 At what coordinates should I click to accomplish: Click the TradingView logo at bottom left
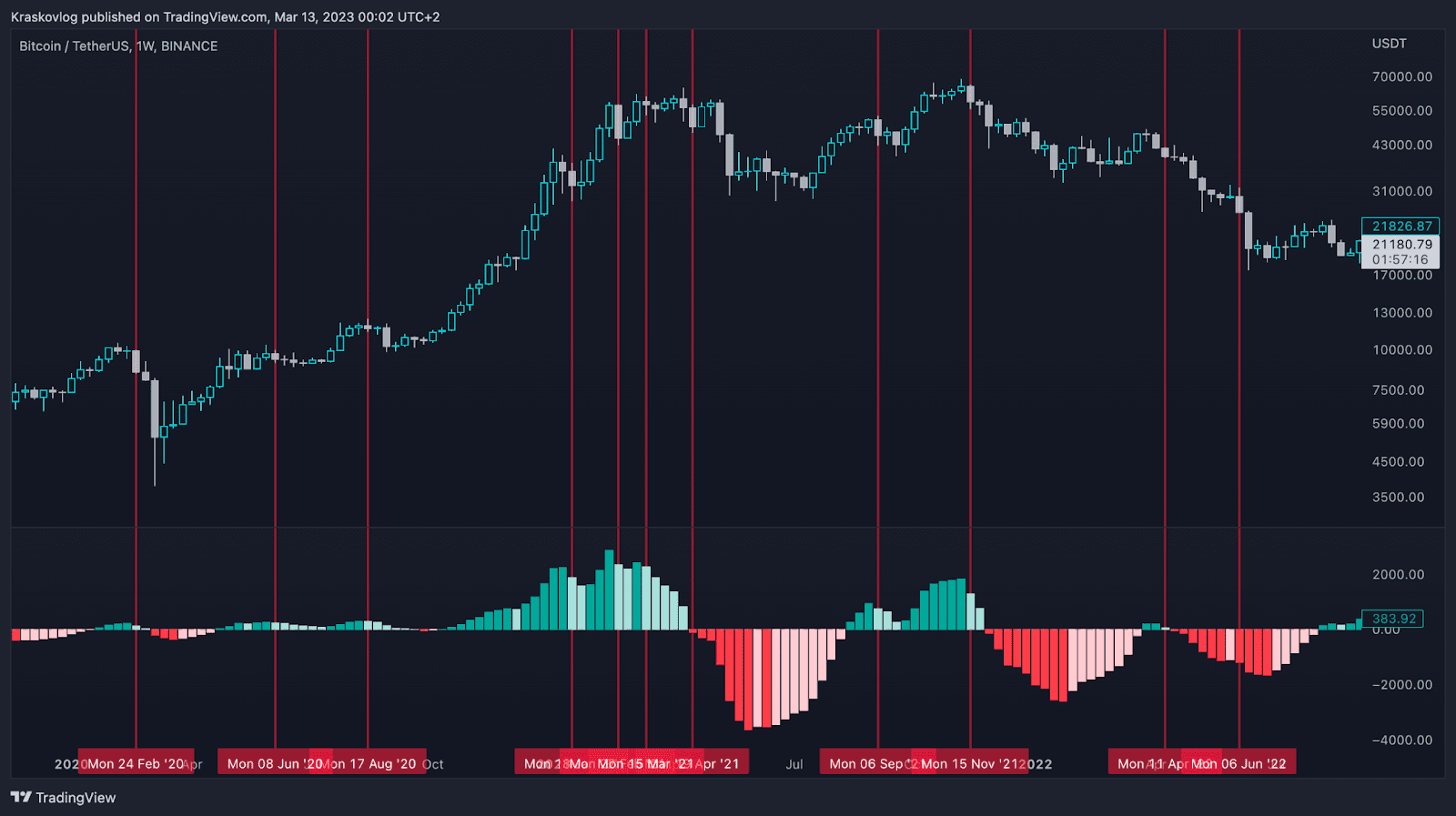pyautogui.click(x=64, y=798)
